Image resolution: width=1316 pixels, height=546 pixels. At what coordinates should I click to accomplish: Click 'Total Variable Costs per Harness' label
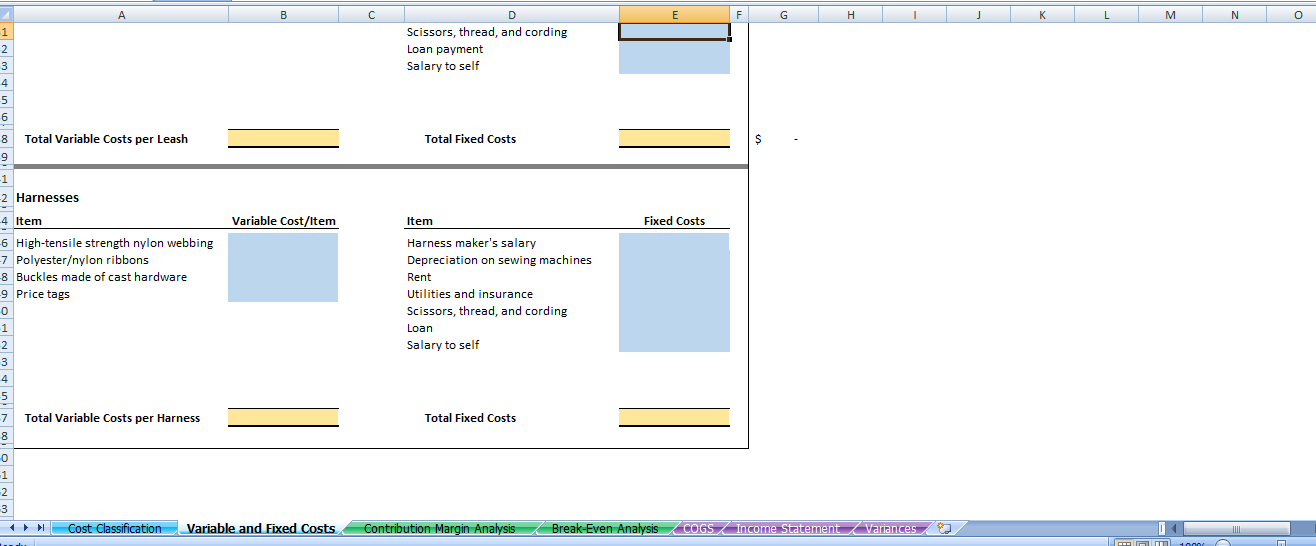pyautogui.click(x=112, y=418)
